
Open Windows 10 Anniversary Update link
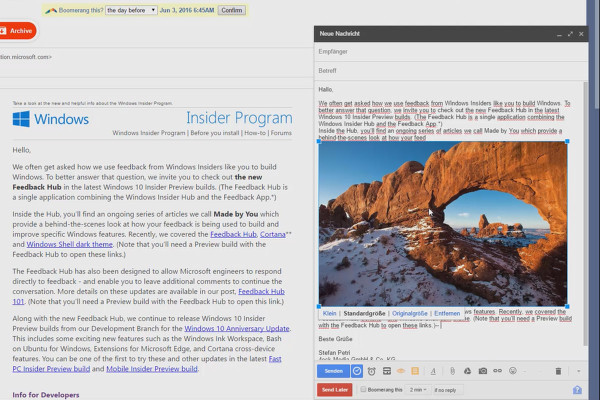(237, 328)
